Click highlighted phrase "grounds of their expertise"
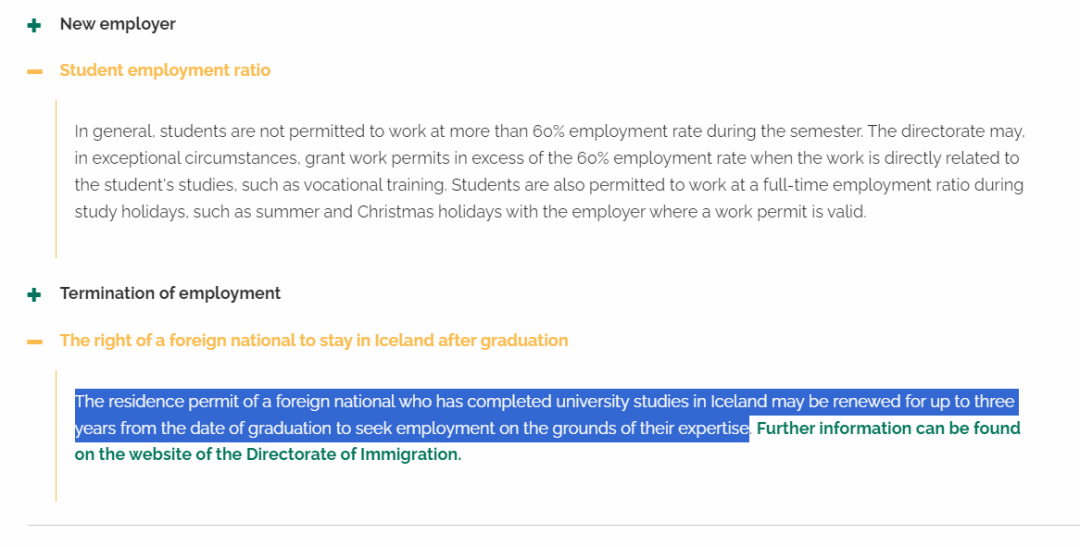The image size is (1080, 547). coord(654,429)
